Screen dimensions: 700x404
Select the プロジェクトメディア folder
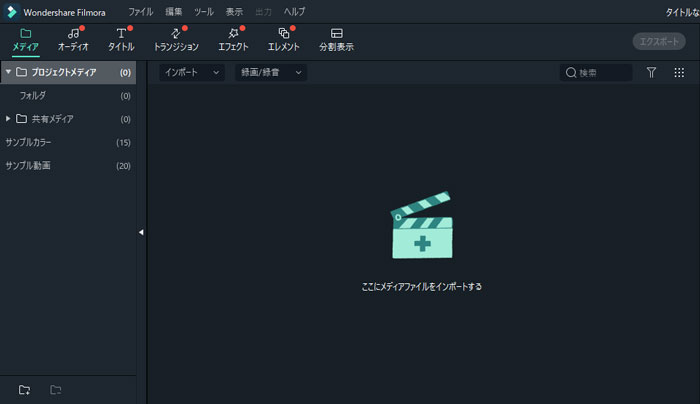pos(68,72)
